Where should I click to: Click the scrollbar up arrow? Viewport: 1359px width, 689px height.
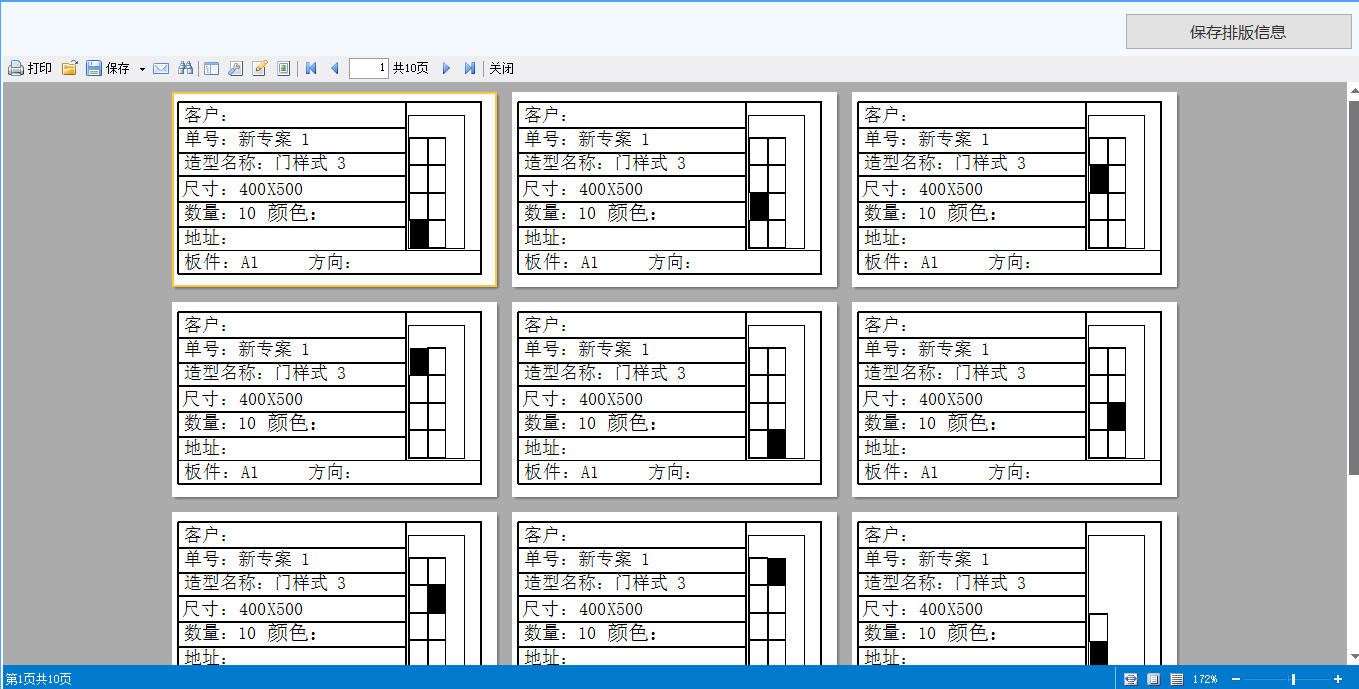tap(1353, 90)
